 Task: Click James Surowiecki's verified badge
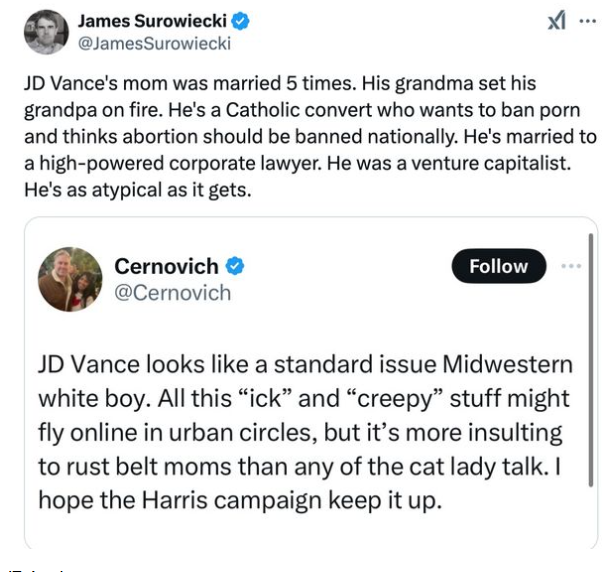[240, 21]
